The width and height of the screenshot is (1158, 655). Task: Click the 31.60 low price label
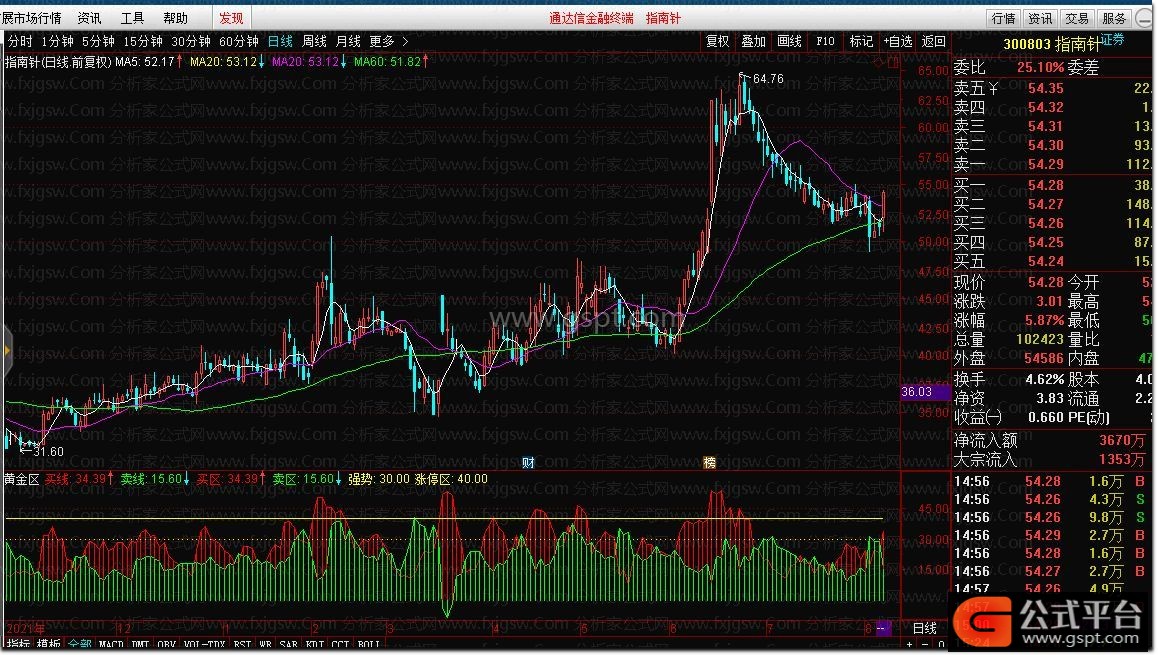click(49, 451)
